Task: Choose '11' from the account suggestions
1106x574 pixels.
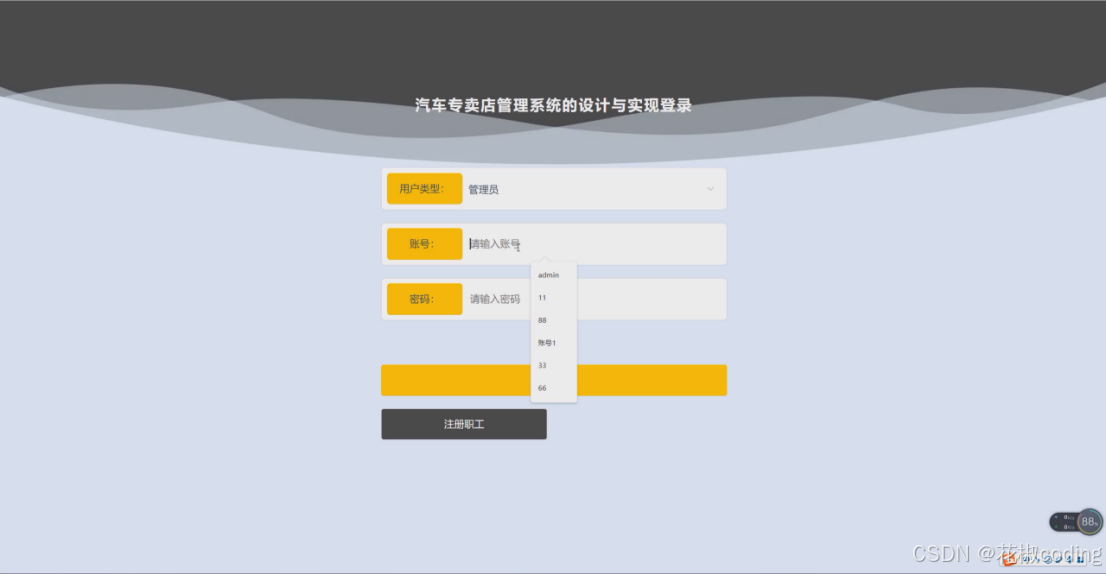Action: [554, 298]
